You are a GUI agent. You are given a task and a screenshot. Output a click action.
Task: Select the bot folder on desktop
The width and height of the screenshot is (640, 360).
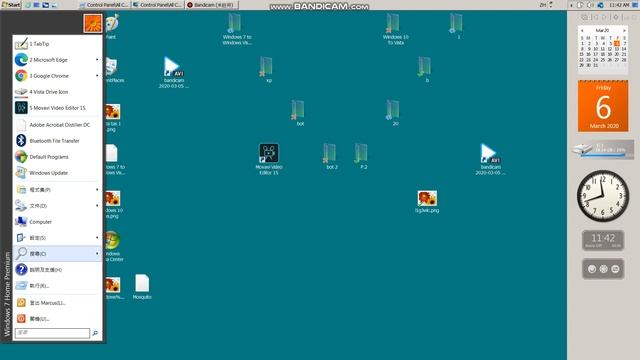coord(299,113)
